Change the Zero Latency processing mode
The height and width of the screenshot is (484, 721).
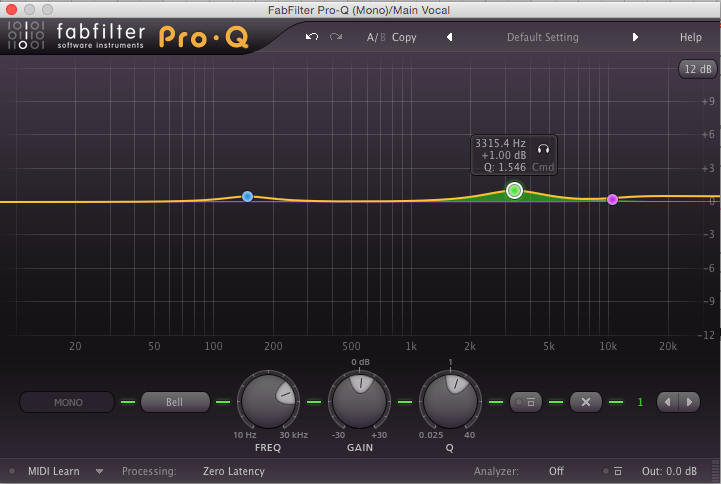tap(234, 471)
